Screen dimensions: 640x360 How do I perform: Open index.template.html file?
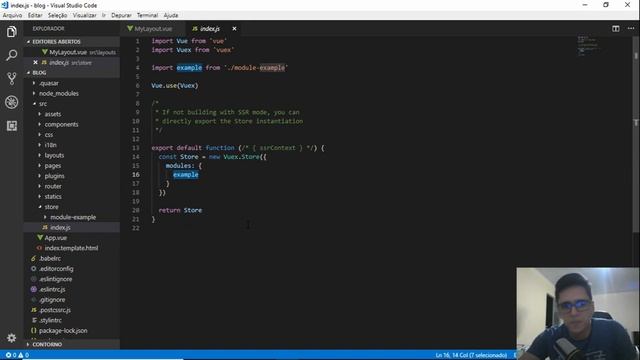pyautogui.click(x=72, y=248)
